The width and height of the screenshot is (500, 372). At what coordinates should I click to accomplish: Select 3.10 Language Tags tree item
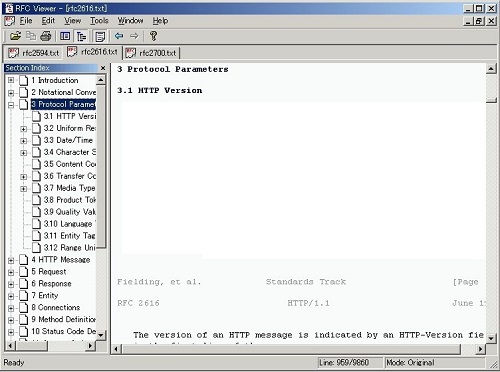tap(70, 224)
